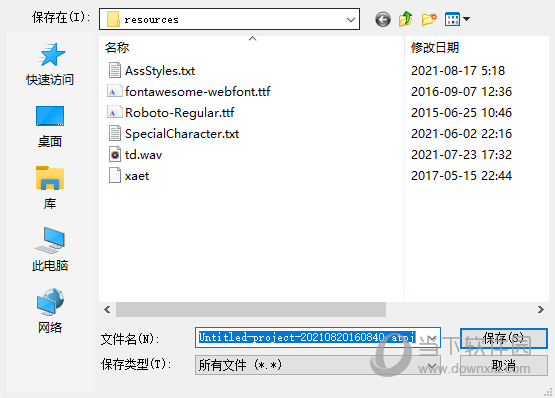
Task: Open the view menu icon
Action: 452,19
